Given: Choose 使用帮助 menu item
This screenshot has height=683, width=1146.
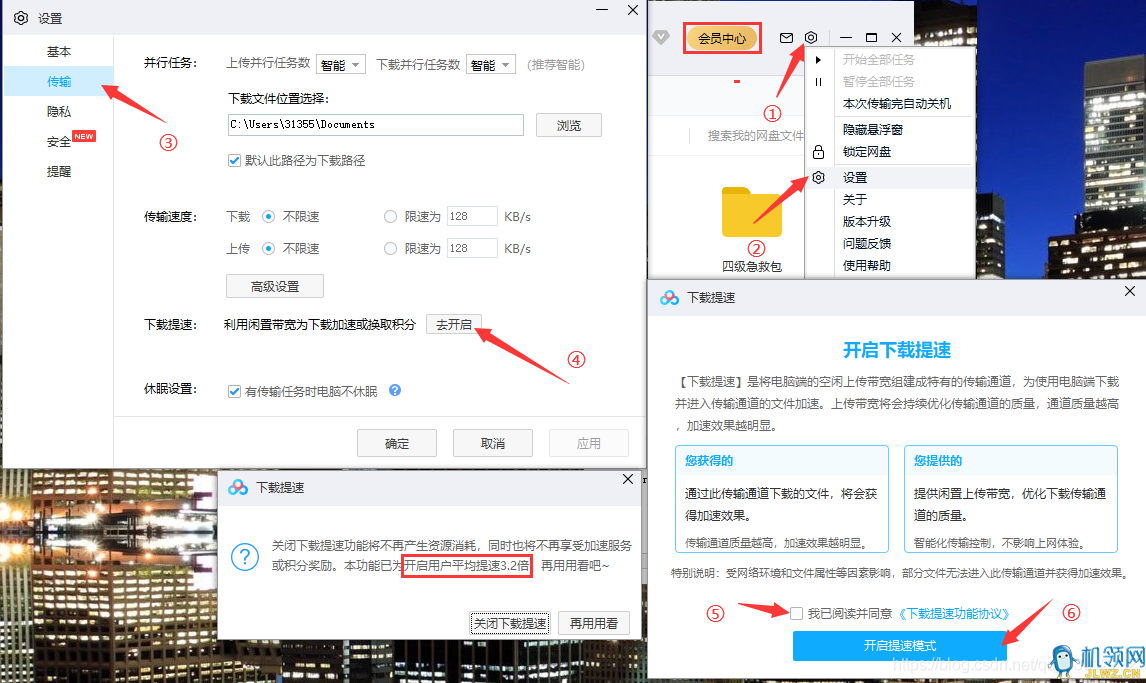Looking at the screenshot, I should [867, 265].
